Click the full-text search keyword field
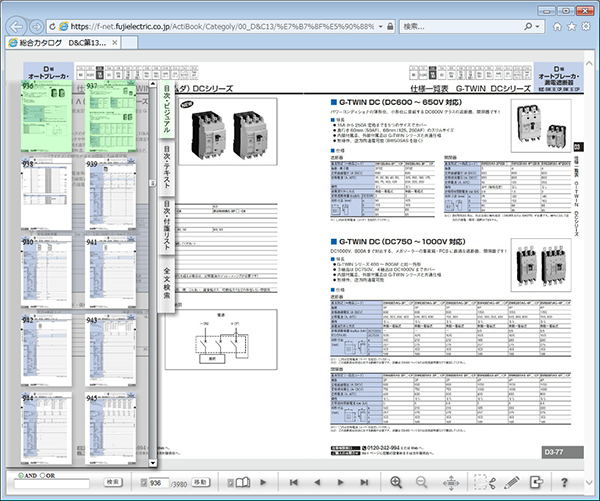 pos(52,484)
